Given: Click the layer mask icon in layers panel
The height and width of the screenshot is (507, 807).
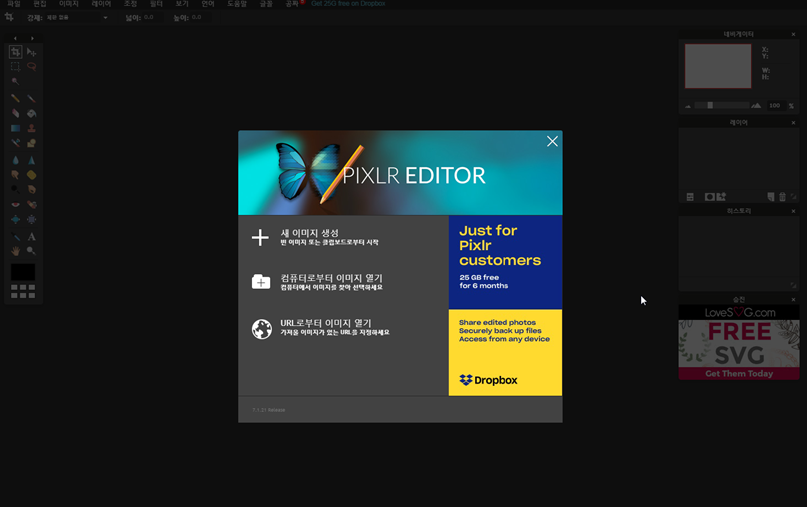Looking at the screenshot, I should point(710,197).
